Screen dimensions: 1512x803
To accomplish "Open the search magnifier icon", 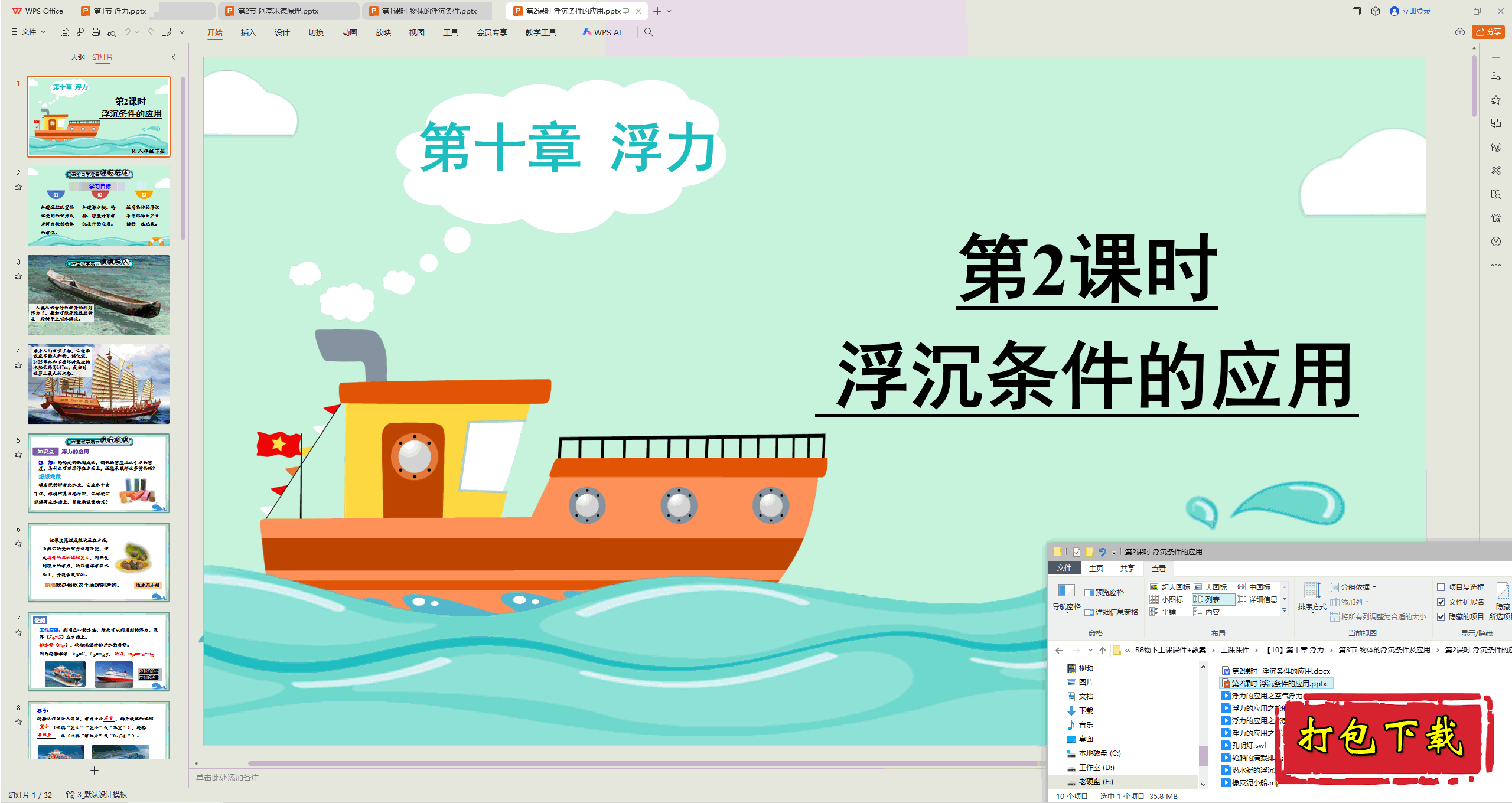I will [649, 32].
